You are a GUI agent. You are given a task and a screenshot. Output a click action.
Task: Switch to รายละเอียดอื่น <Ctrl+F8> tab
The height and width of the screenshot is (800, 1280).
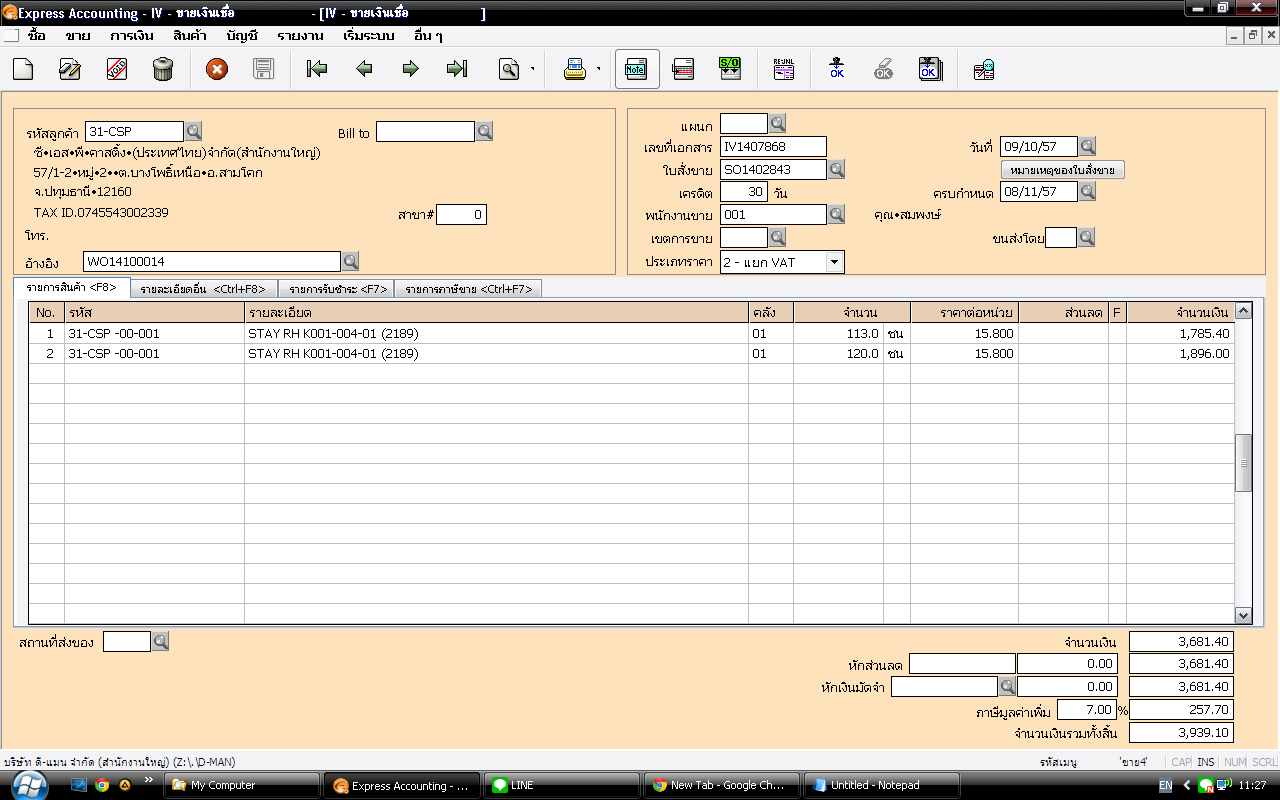point(203,289)
